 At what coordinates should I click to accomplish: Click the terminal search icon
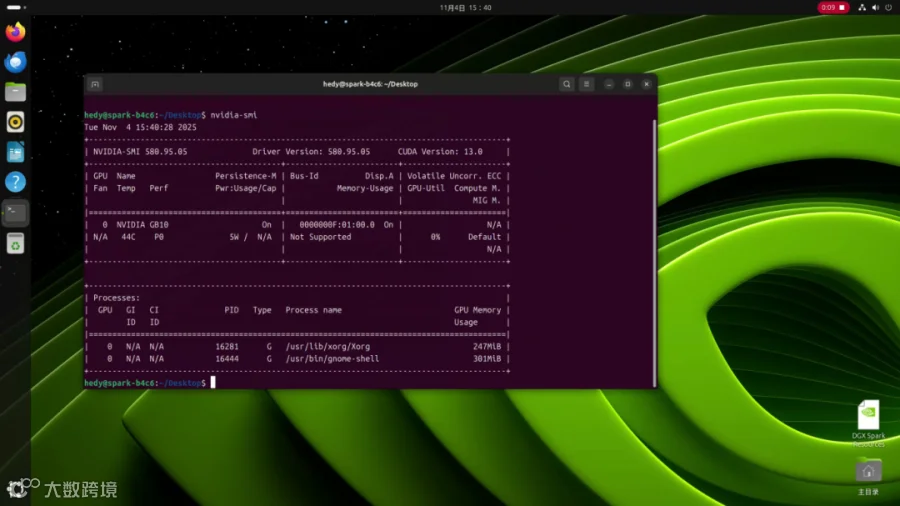tap(567, 84)
